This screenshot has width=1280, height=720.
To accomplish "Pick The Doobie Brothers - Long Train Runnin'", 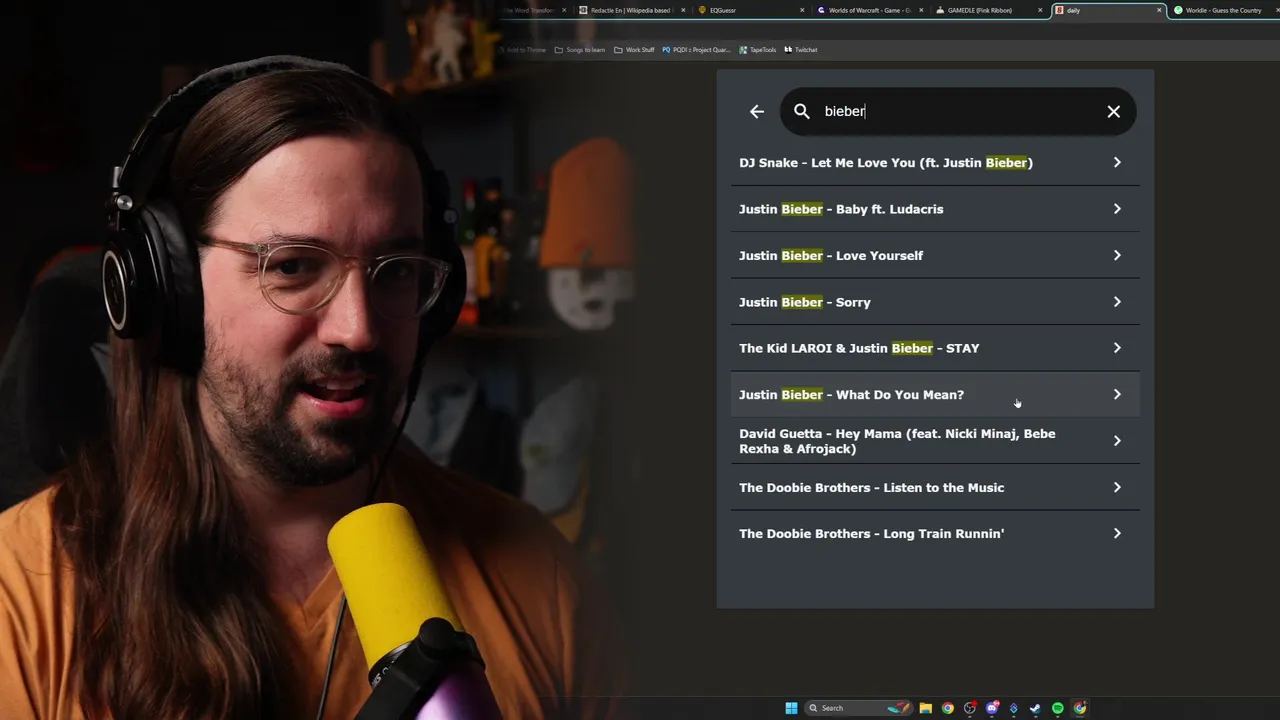I will tap(935, 533).
